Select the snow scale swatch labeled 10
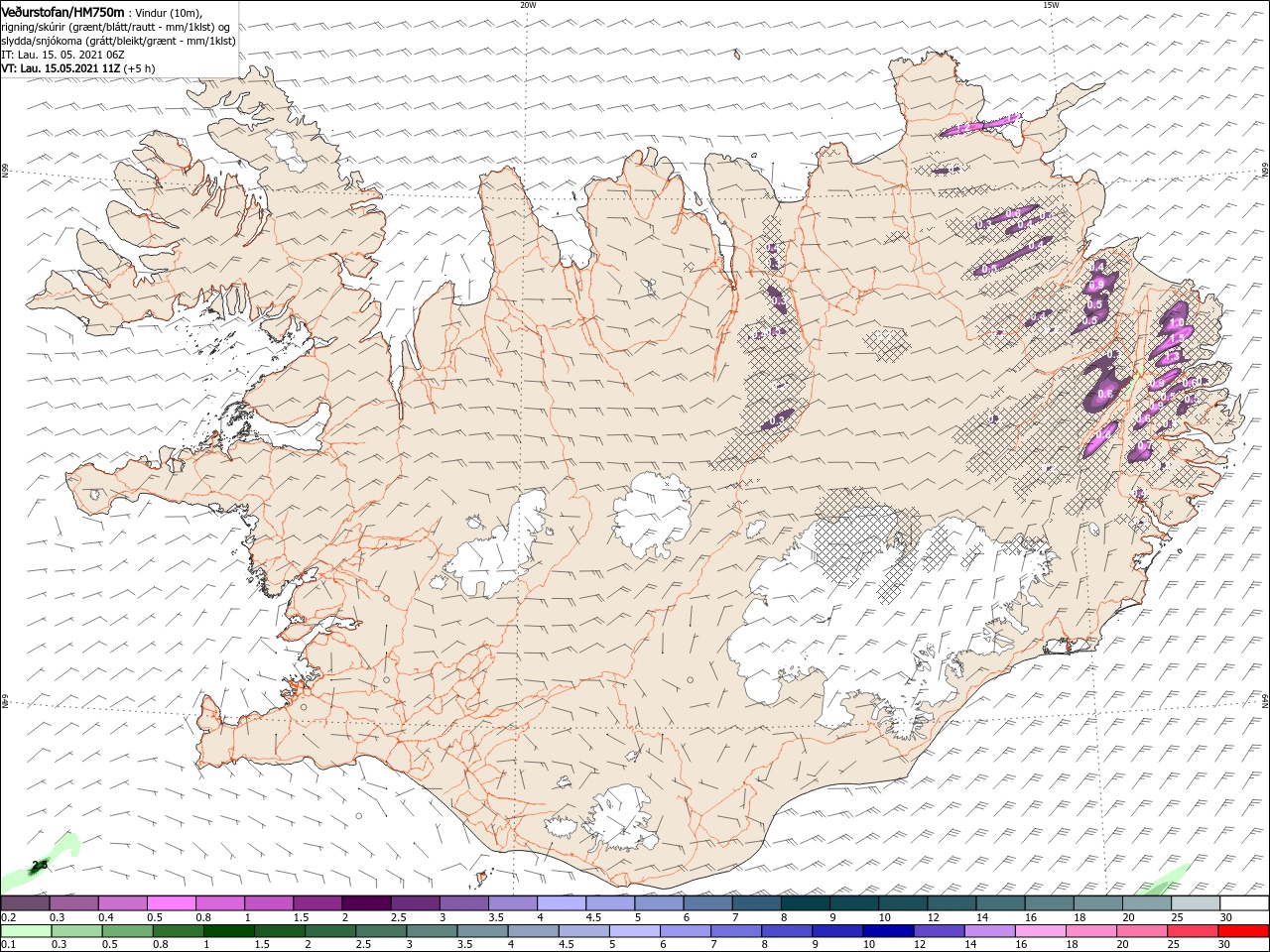 coord(902,903)
